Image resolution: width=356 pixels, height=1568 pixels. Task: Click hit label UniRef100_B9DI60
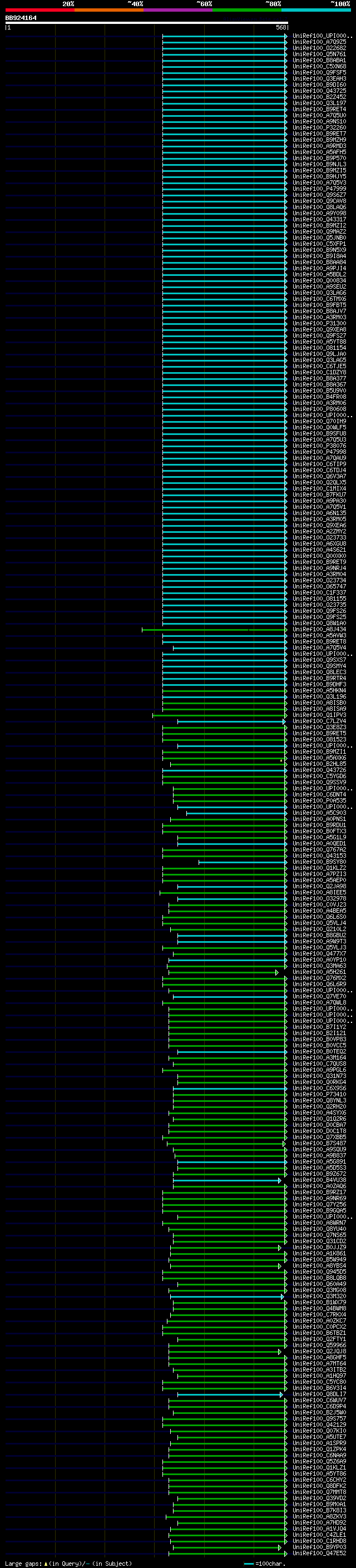coord(319,85)
